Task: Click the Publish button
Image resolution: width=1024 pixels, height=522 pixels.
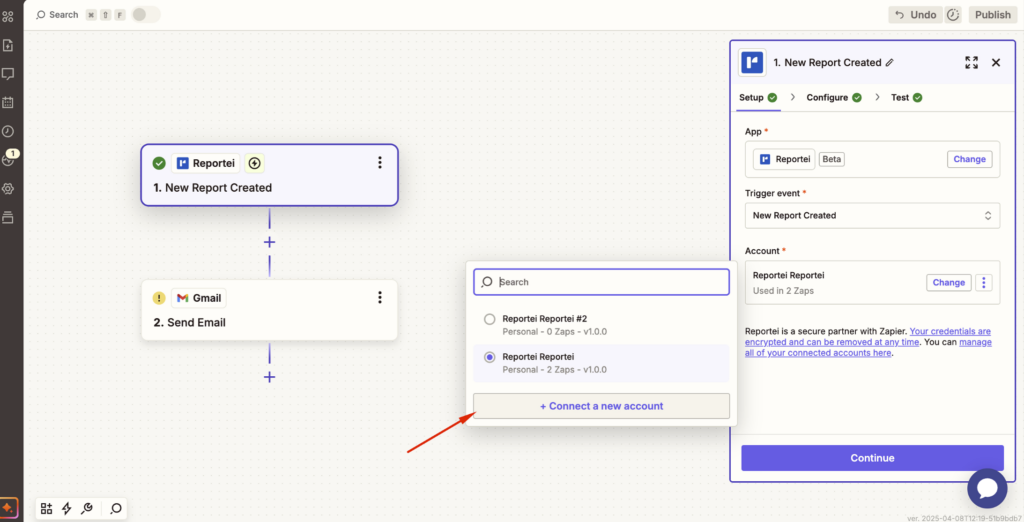Action: pyautogui.click(x=993, y=14)
